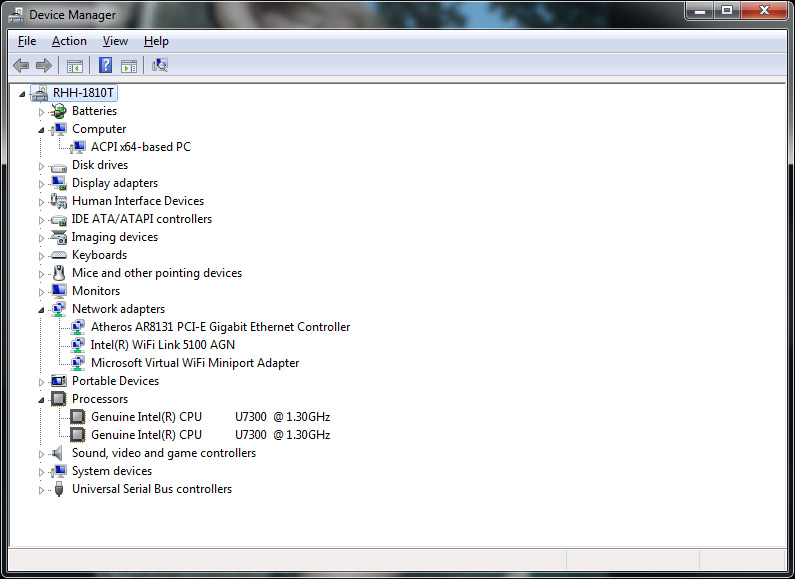Select the Monitors category icon
This screenshot has width=795, height=579.
59,291
